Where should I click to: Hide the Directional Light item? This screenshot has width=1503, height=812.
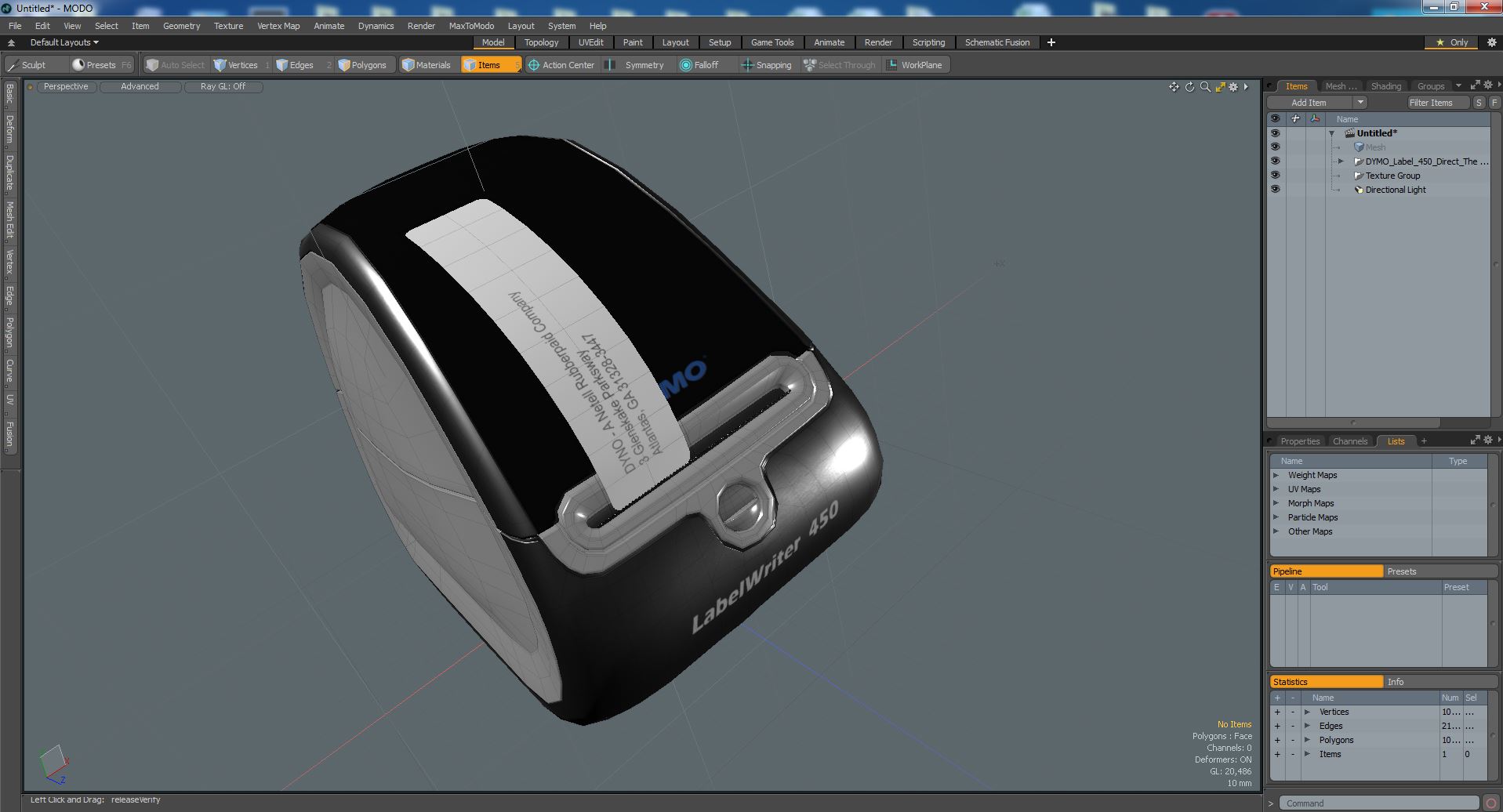pyautogui.click(x=1275, y=190)
